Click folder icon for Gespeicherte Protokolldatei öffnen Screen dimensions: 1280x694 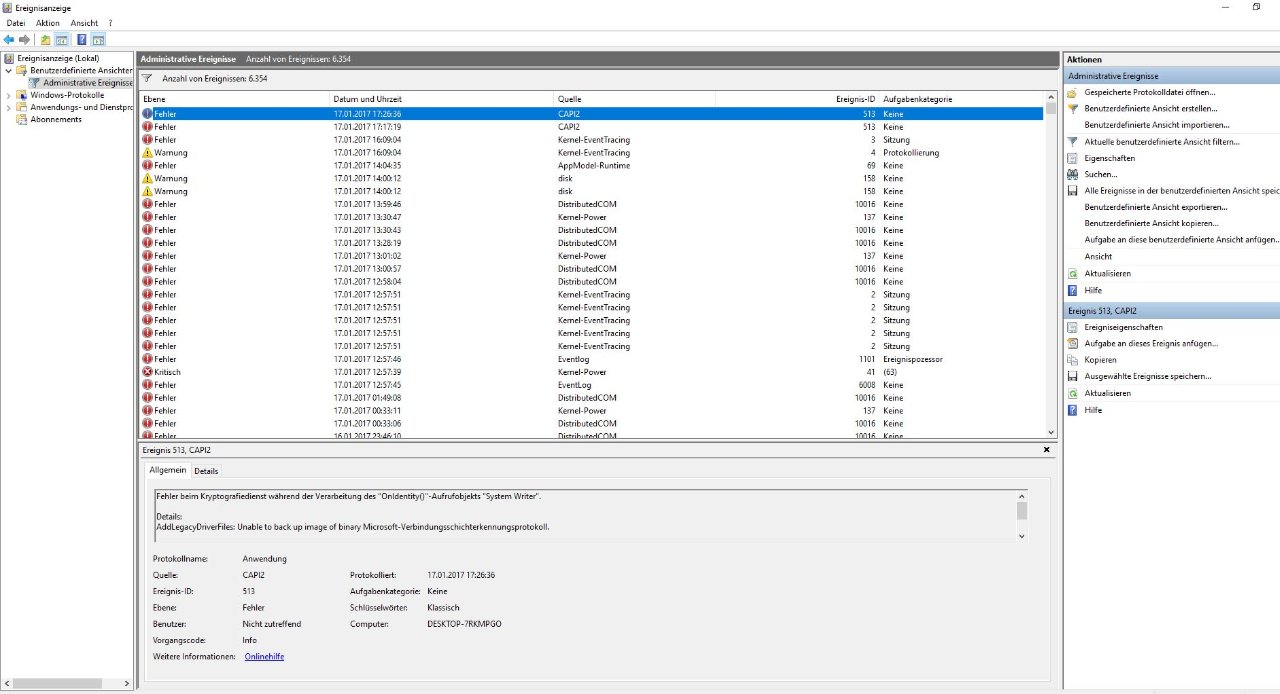[1073, 92]
